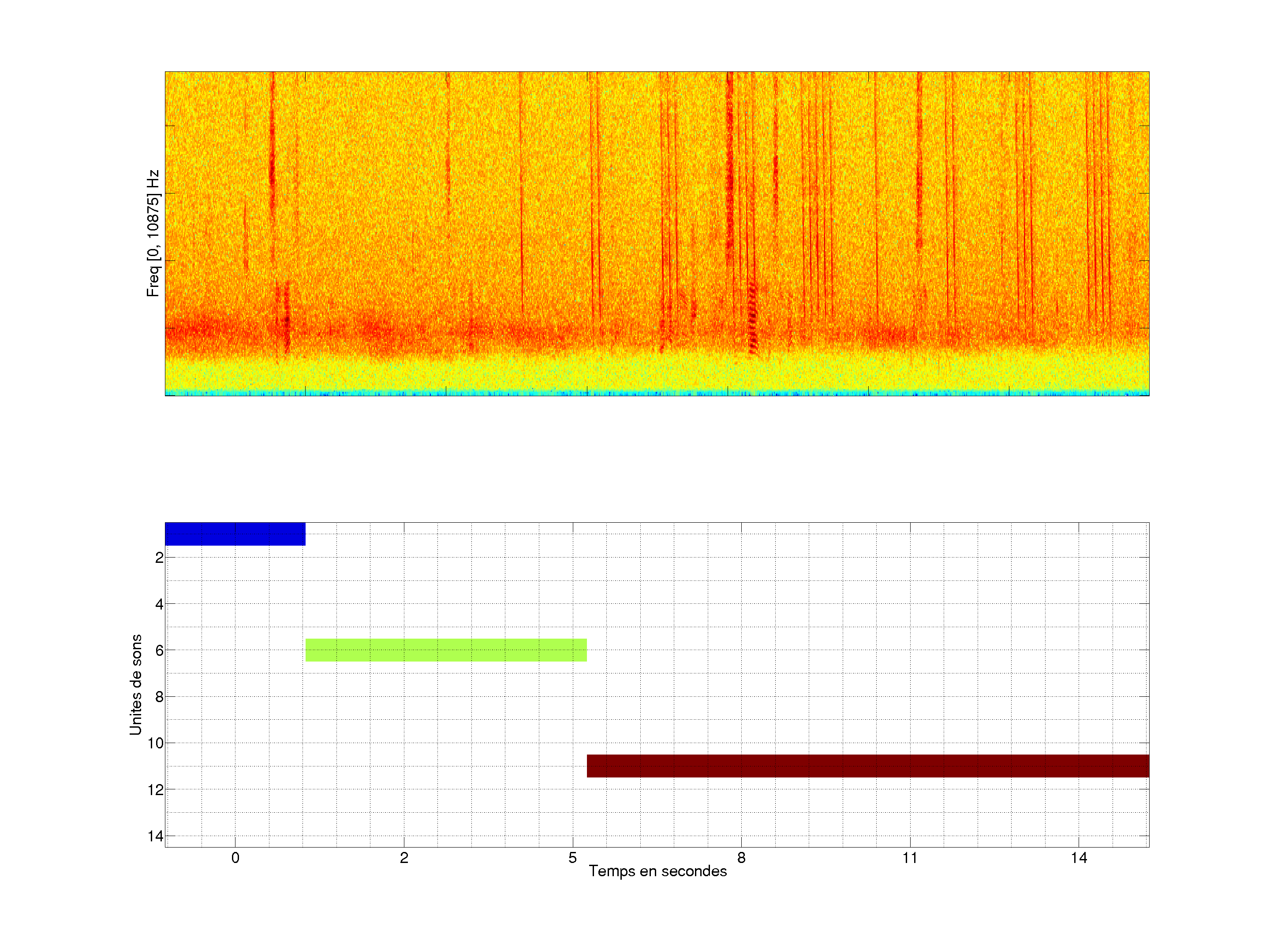The width and height of the screenshot is (1270, 952).
Task: Click the 'Unites de sons' y-axis label
Action: tap(135, 684)
